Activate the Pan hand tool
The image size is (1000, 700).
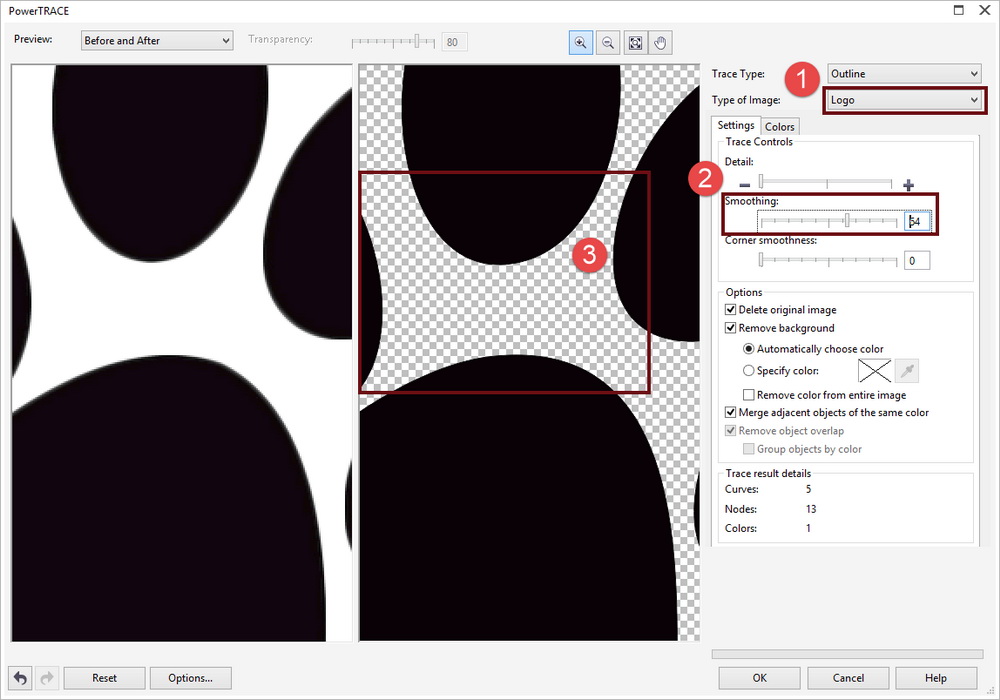pos(661,43)
